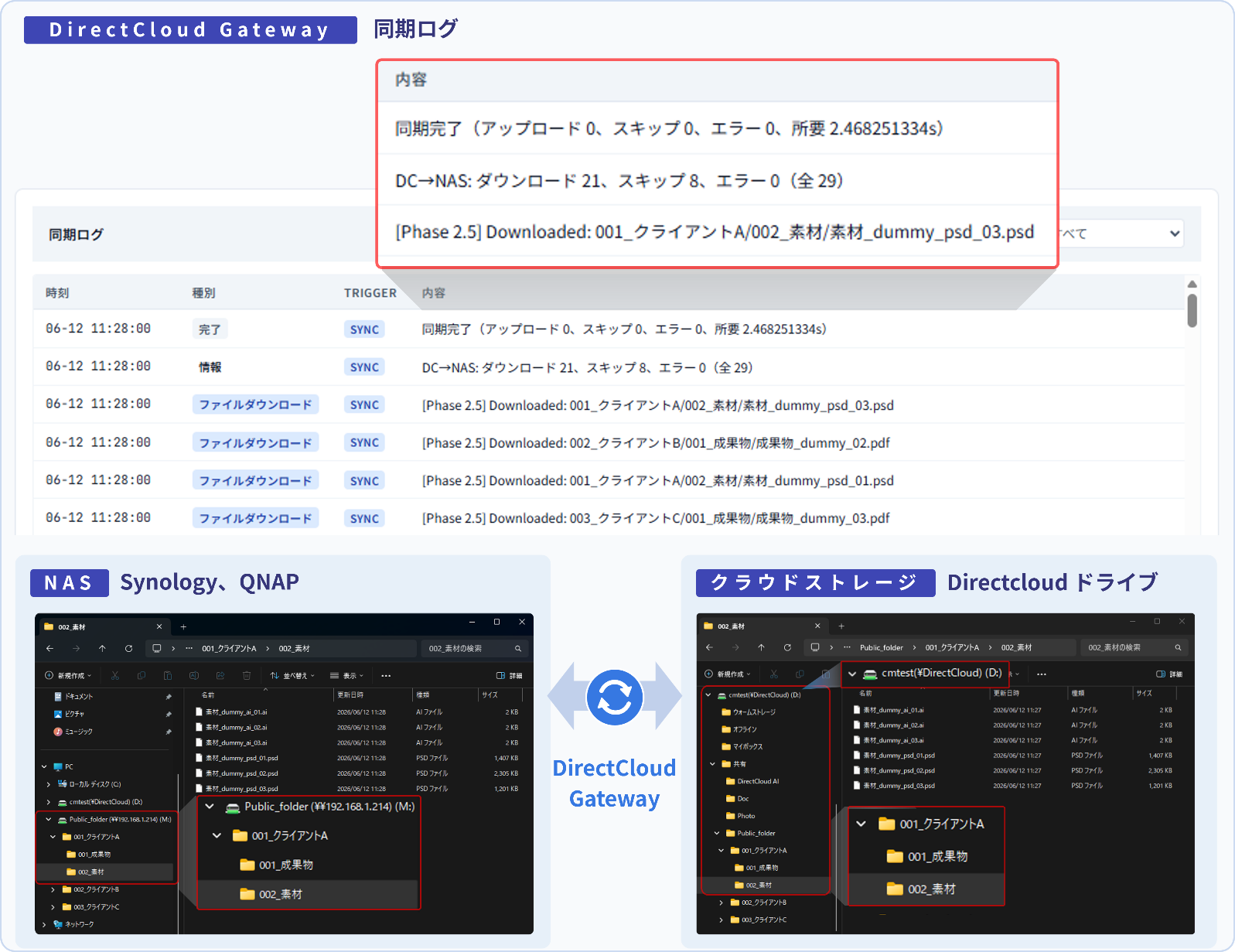Expand ネットワーク in NAS Explorer tree
Screen dimensions: 1235x952
[x=44, y=924]
